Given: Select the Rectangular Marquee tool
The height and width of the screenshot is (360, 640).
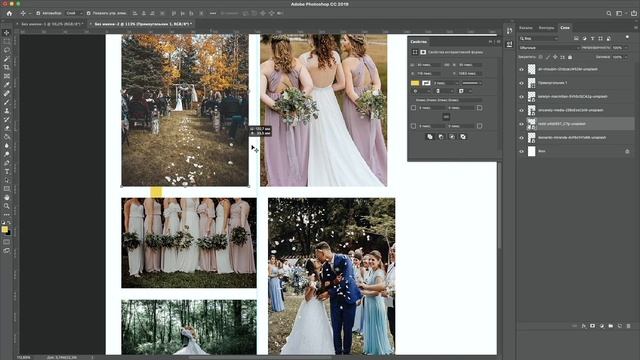Looking at the screenshot, I should tap(7, 41).
